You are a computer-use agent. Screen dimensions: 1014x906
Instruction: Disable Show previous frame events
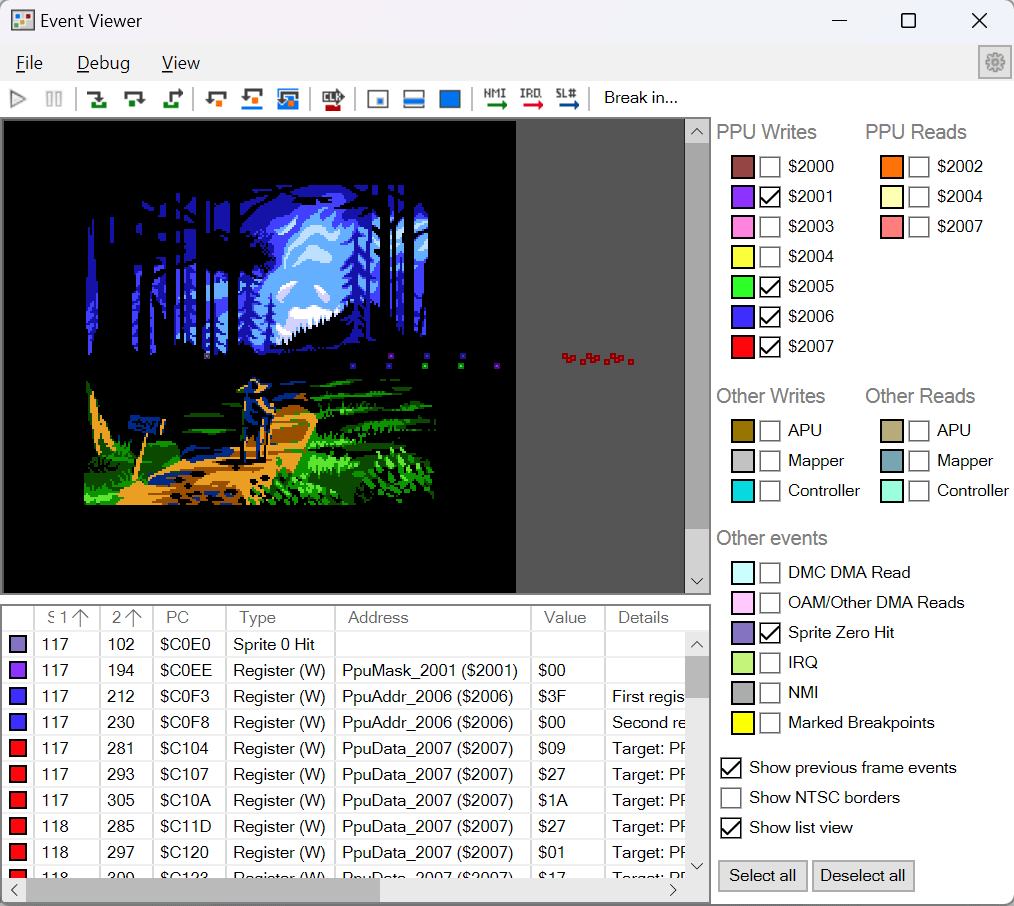coord(731,768)
